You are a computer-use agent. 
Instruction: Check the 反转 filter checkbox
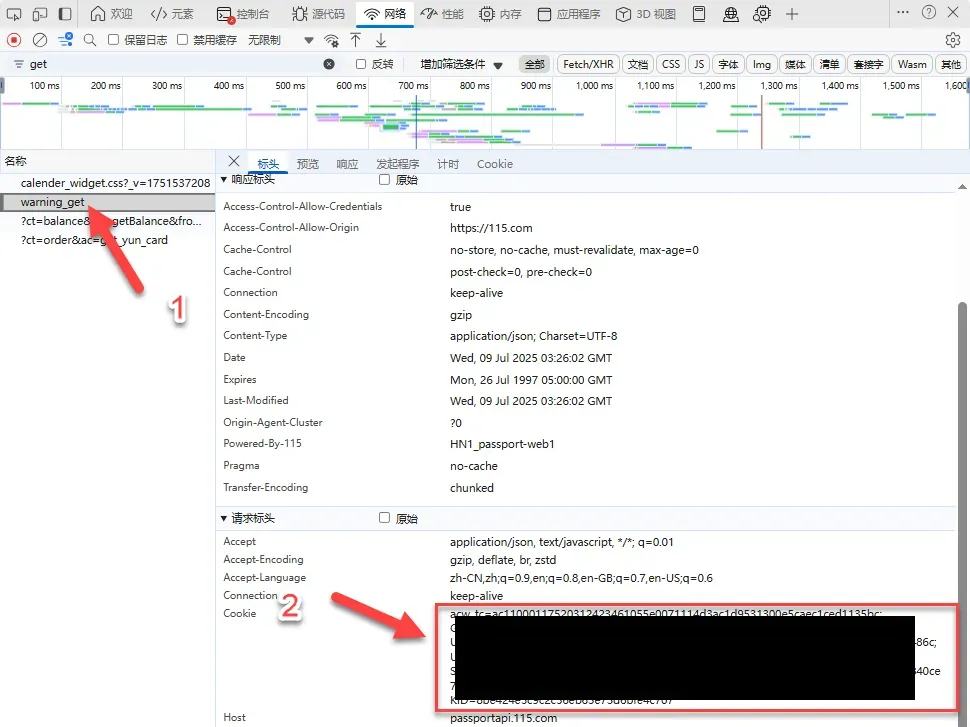361,64
